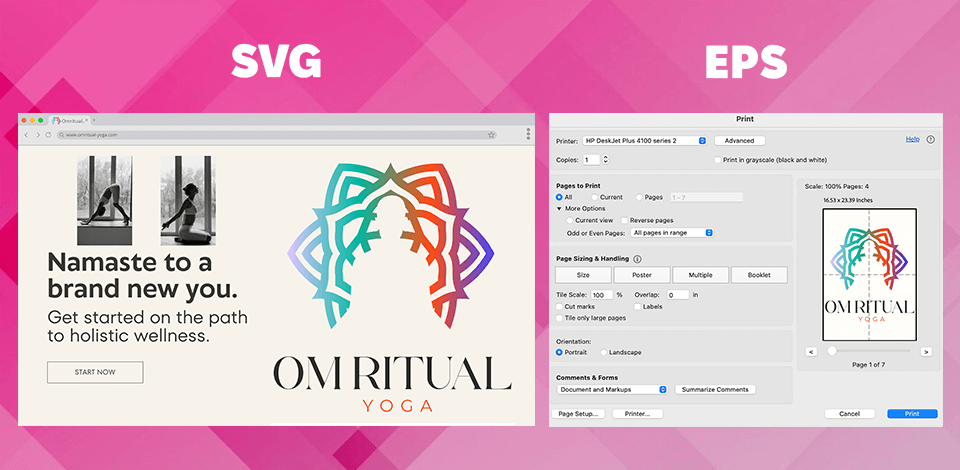The image size is (960, 470).
Task: Click the print preview thumbnail
Action: point(869,274)
